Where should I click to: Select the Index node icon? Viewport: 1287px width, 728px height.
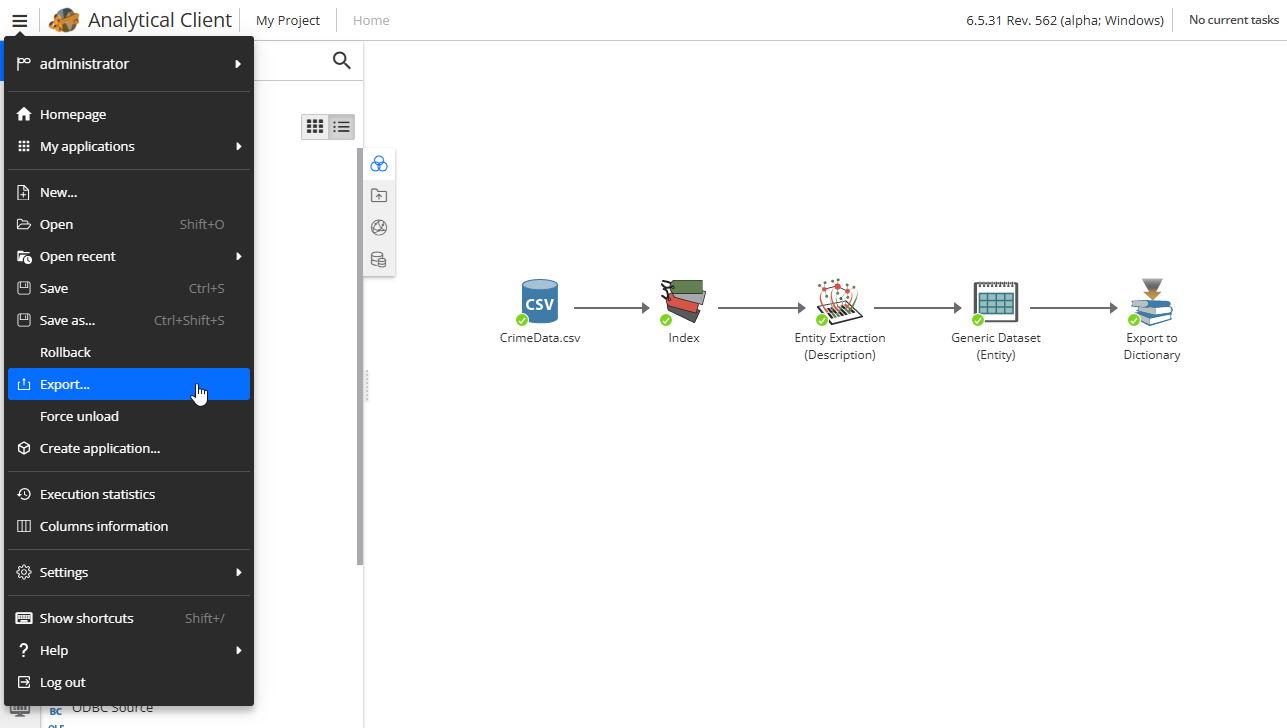(x=684, y=302)
